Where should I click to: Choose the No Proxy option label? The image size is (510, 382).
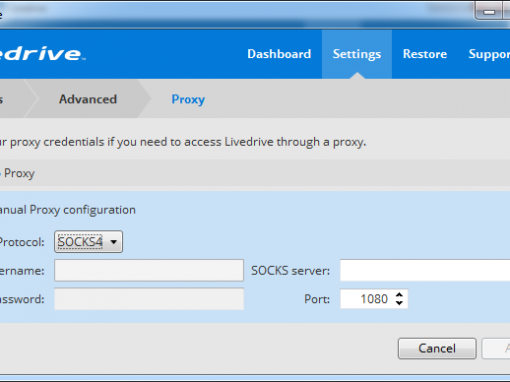coord(17,173)
